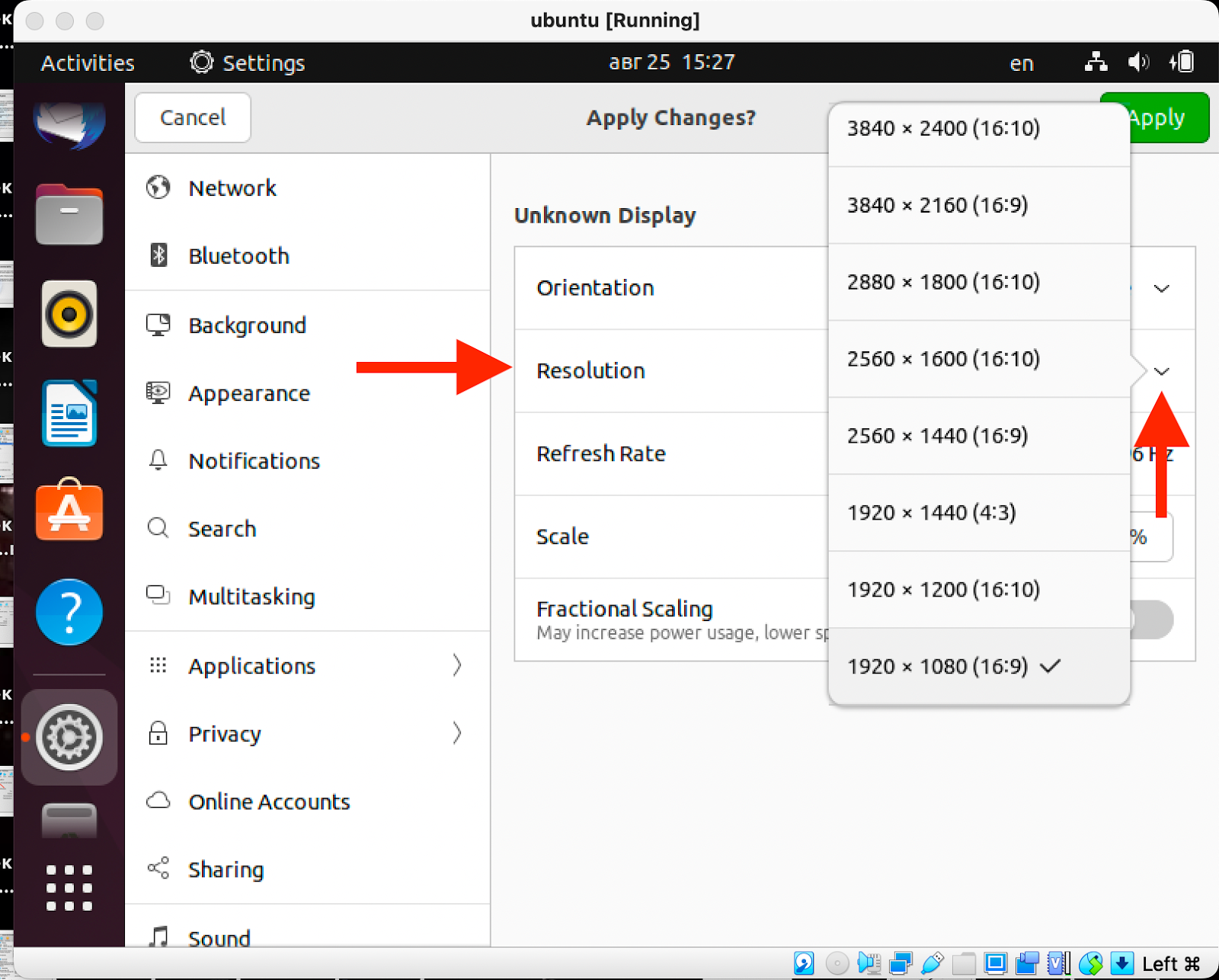Show Applications grid in dock

click(69, 887)
